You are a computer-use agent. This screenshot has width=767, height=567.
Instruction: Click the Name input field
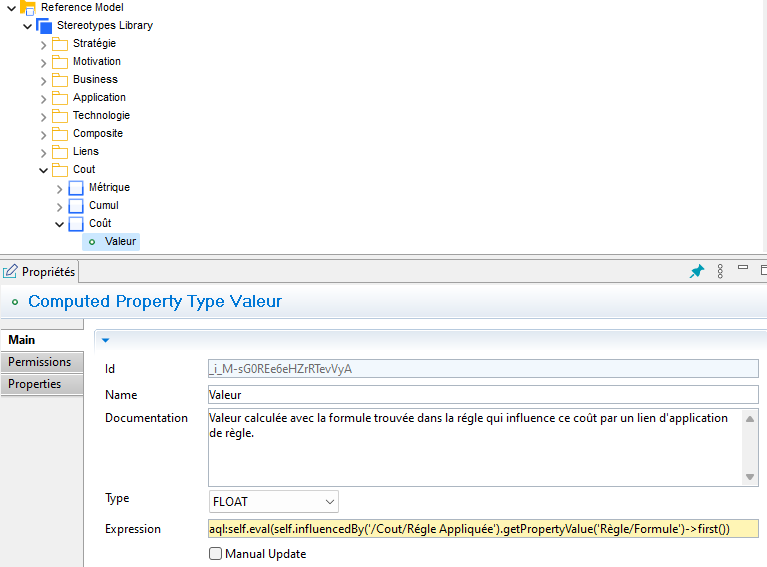[x=482, y=395]
